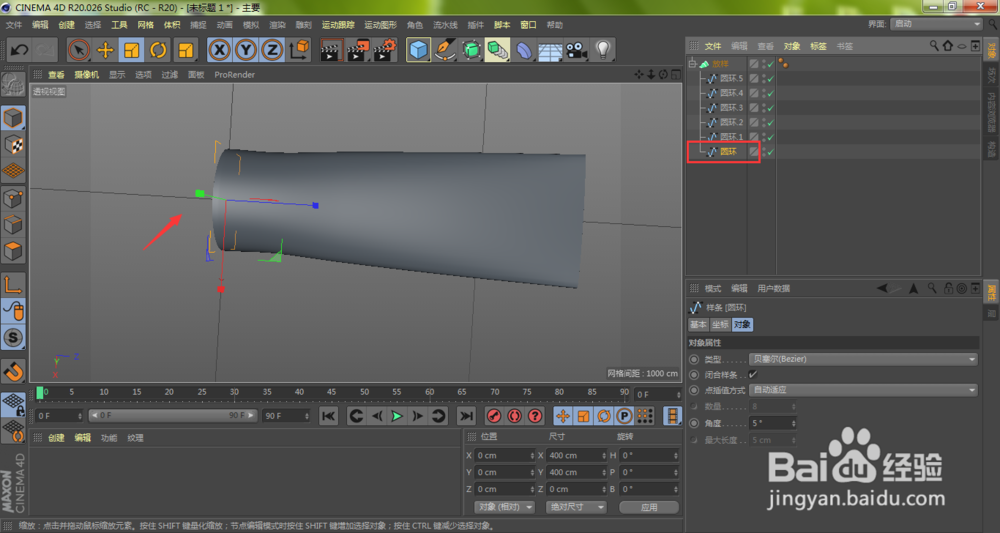This screenshot has width=1000, height=533.
Task: Click the Array modeling objects icon
Action: [497, 50]
